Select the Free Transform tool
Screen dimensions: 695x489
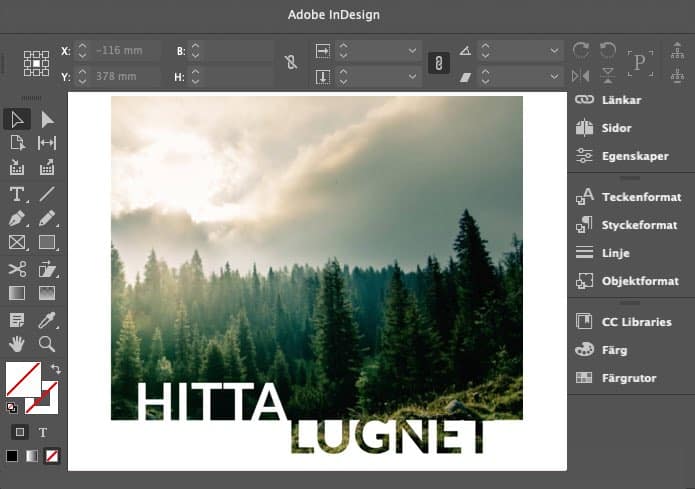click(x=47, y=269)
